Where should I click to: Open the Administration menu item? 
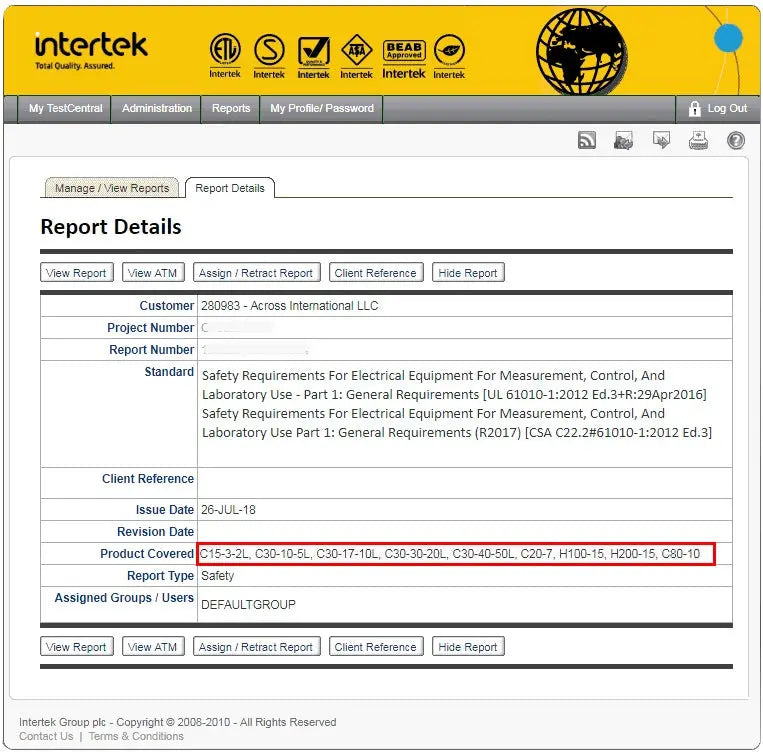157,108
